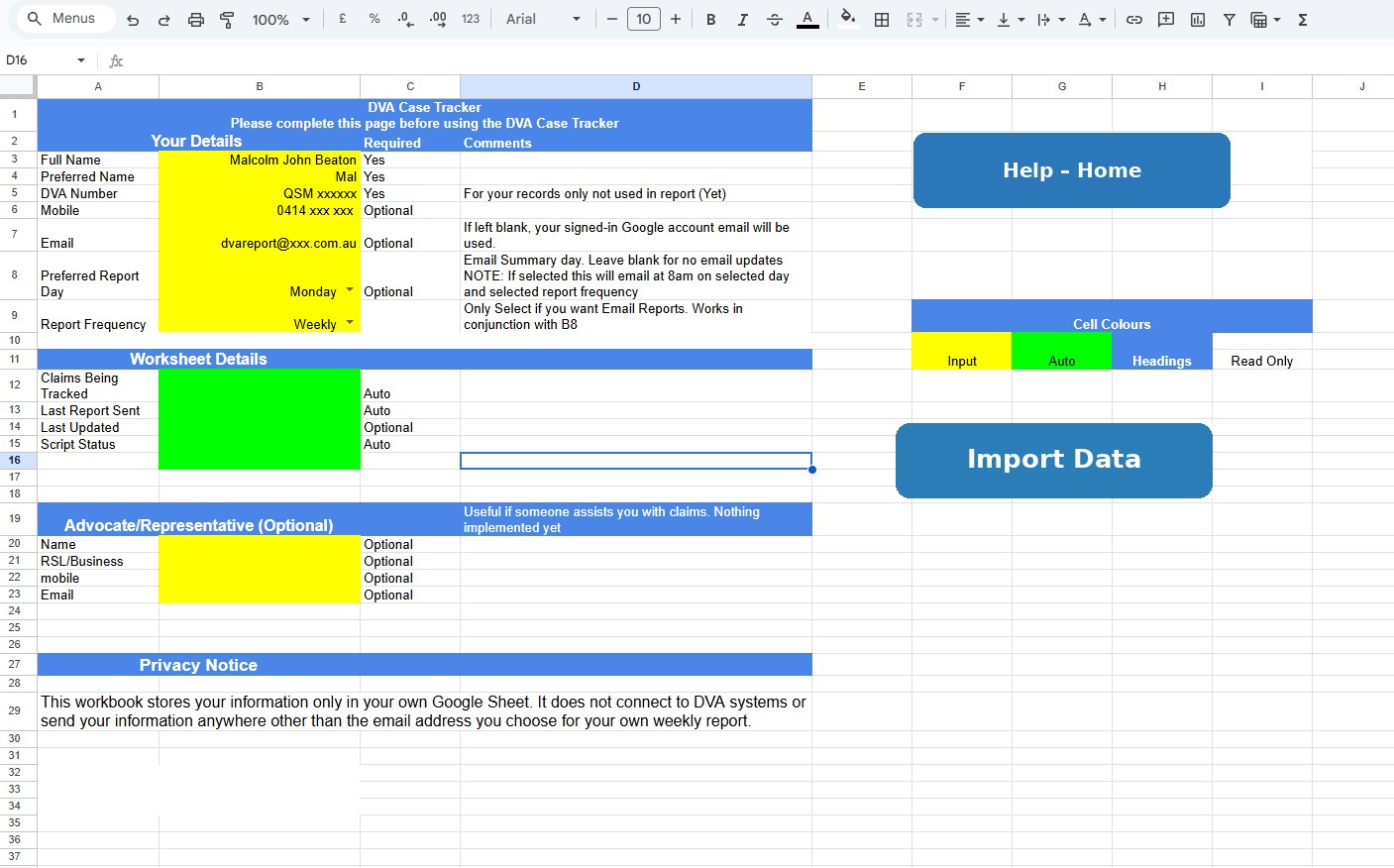Select the RSL/Business label cell
Image resolution: width=1394 pixels, height=868 pixels.
pyautogui.click(x=98, y=561)
